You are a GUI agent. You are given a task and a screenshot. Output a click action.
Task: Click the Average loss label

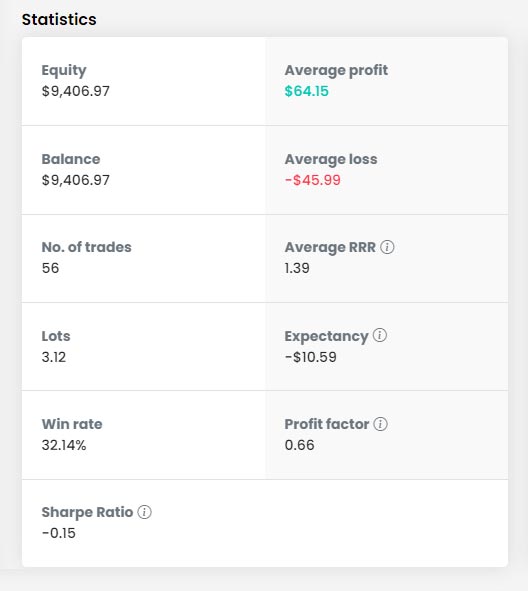coord(331,159)
